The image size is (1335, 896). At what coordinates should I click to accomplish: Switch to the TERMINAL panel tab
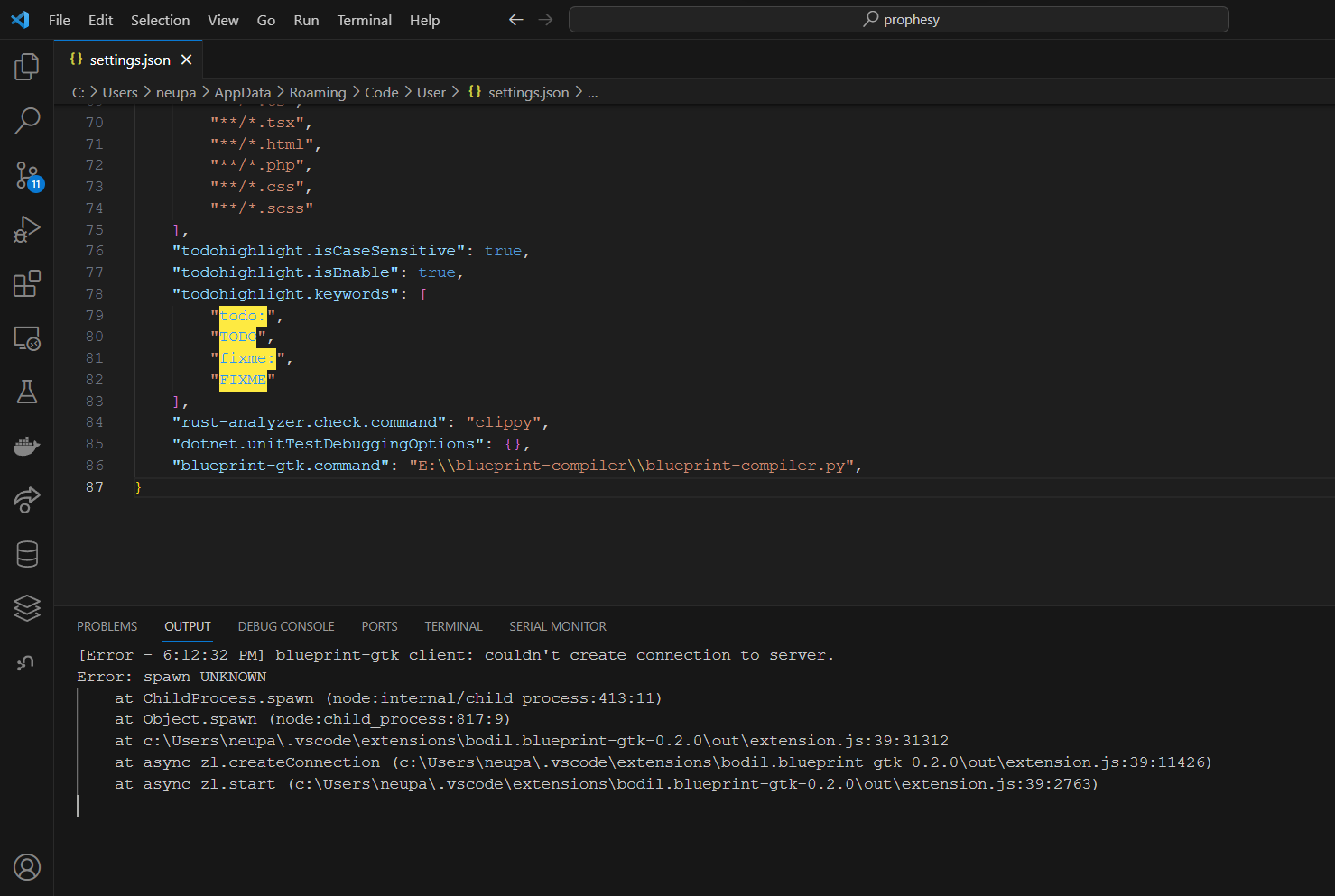pyautogui.click(x=453, y=625)
